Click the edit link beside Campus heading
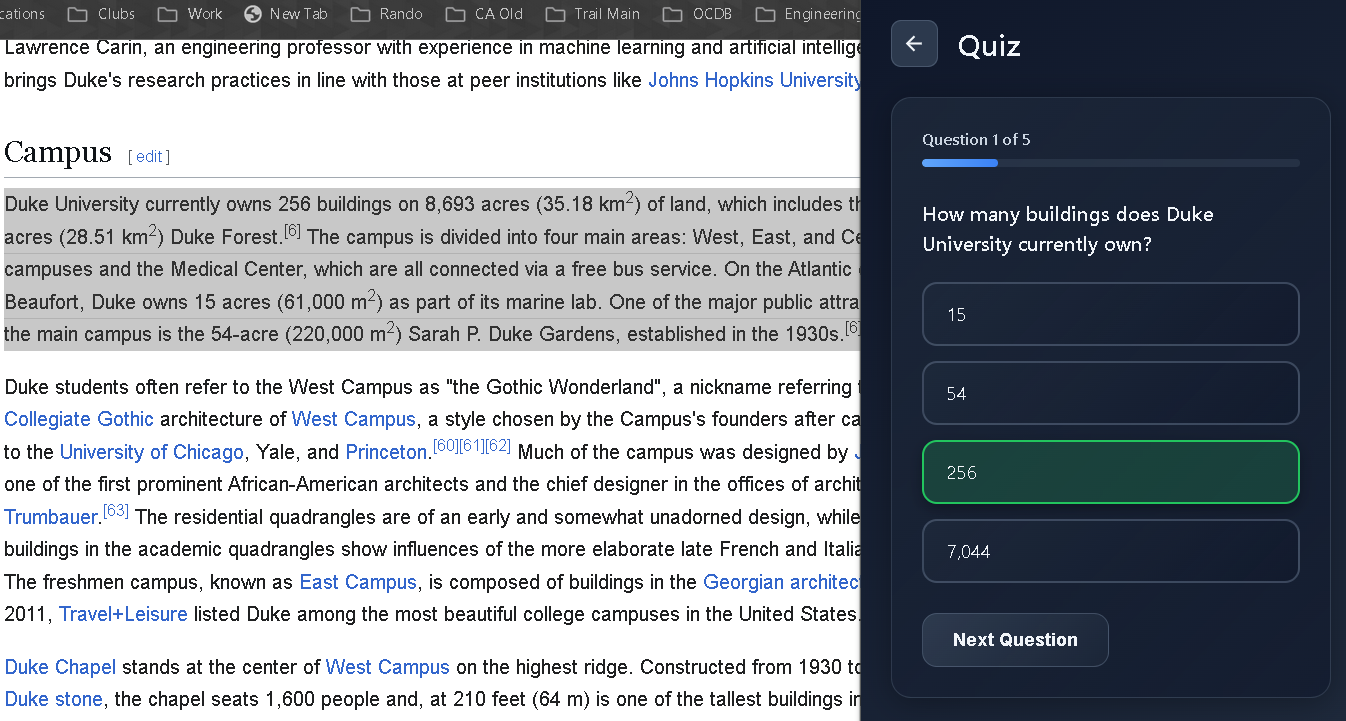The height and width of the screenshot is (721, 1346). tap(149, 156)
